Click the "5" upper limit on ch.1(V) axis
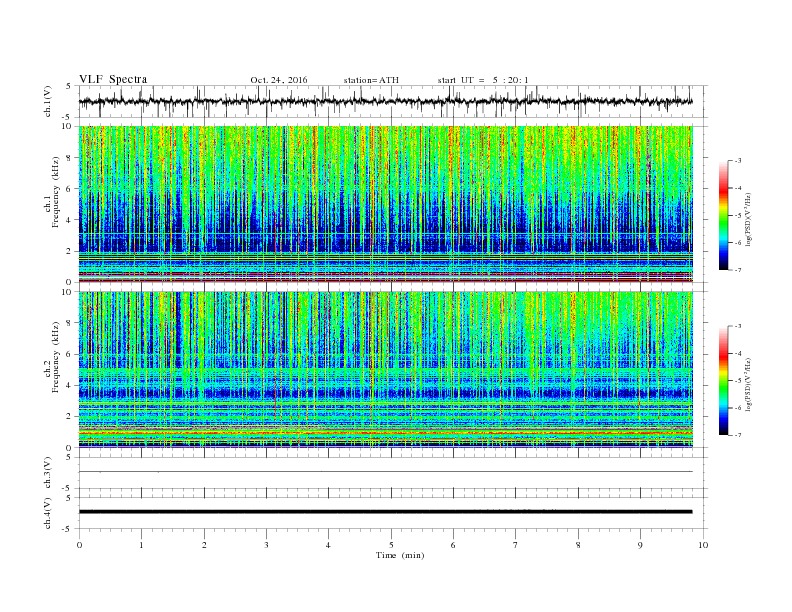The image size is (792, 612). click(x=69, y=86)
